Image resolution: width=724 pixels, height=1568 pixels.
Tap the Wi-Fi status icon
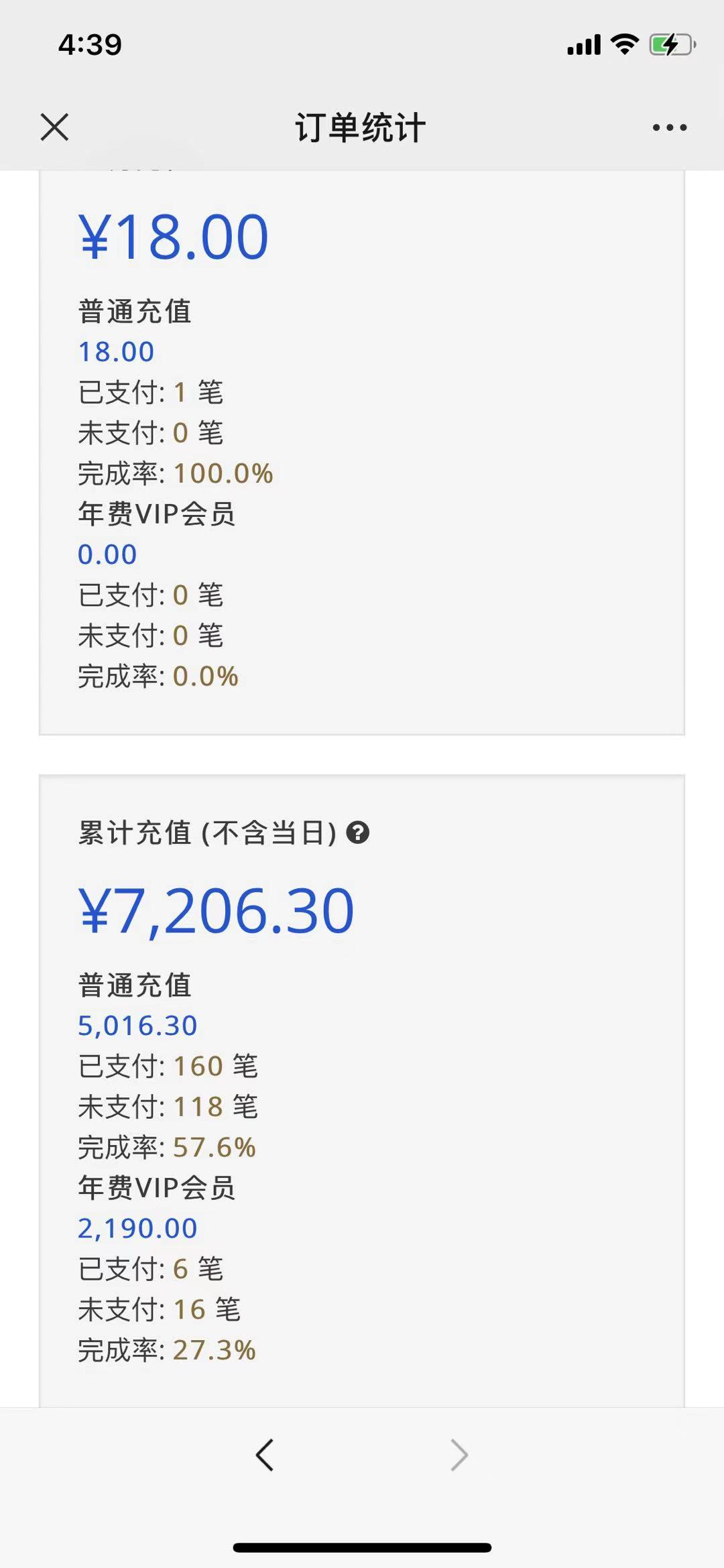tap(625, 45)
